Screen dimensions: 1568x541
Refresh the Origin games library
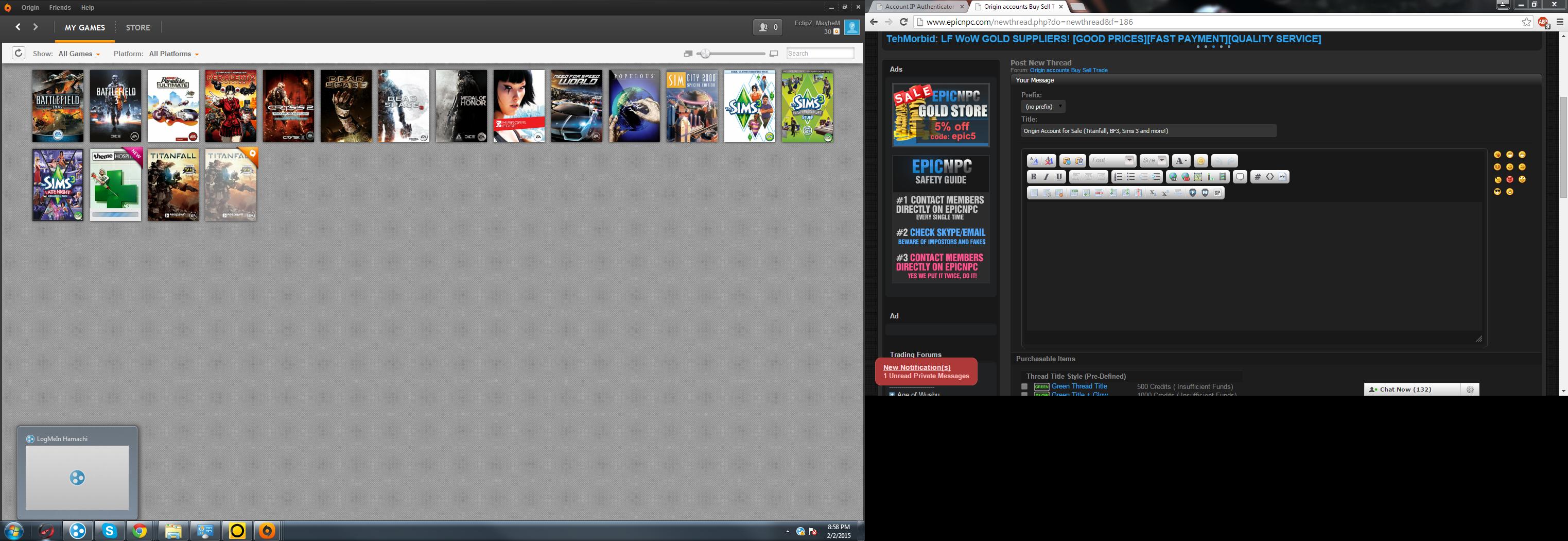tap(18, 53)
